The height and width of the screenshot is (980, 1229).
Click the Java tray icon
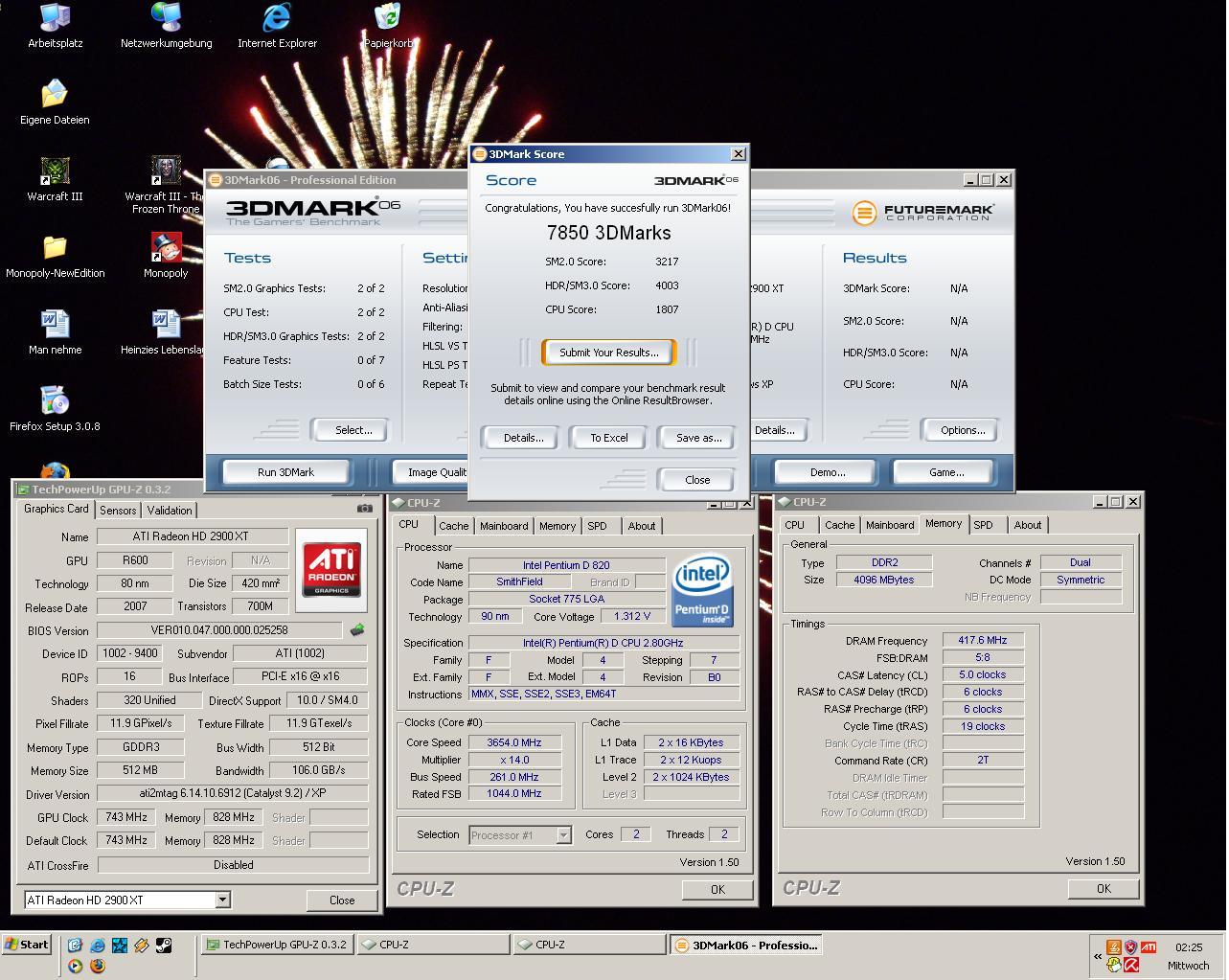tap(1113, 947)
